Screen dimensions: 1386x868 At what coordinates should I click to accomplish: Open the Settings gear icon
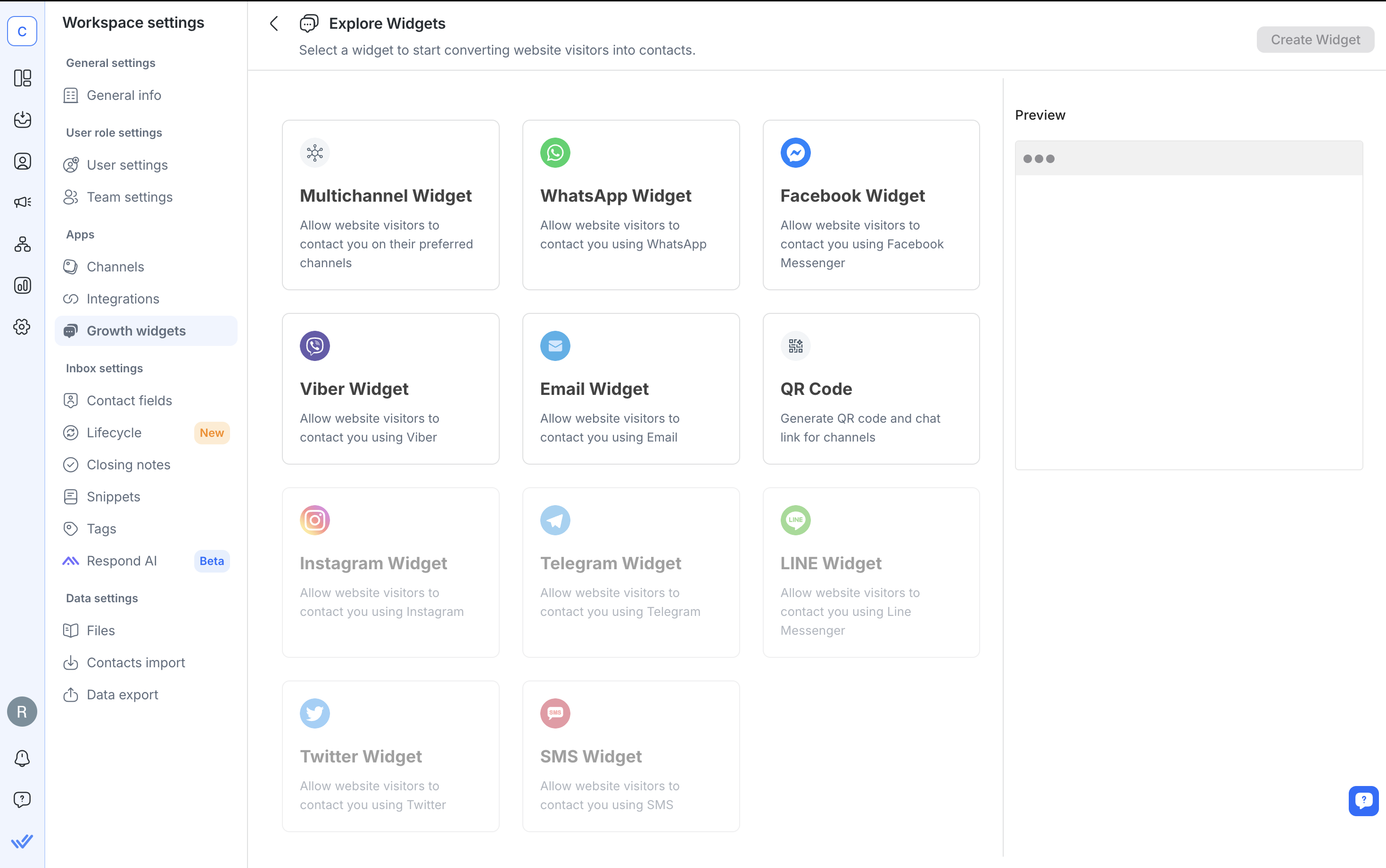click(22, 327)
